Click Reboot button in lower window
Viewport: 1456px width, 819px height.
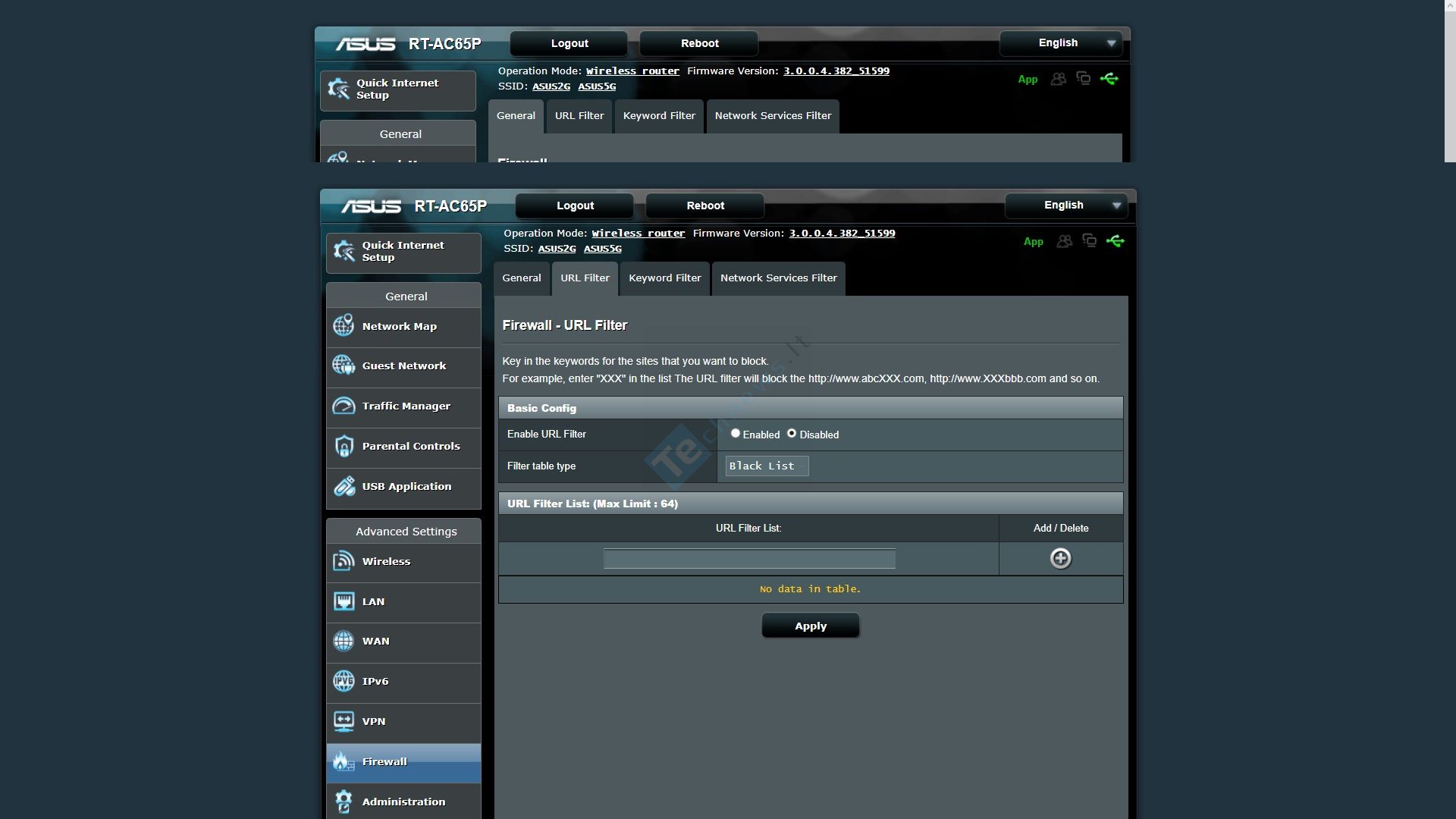[x=705, y=206]
